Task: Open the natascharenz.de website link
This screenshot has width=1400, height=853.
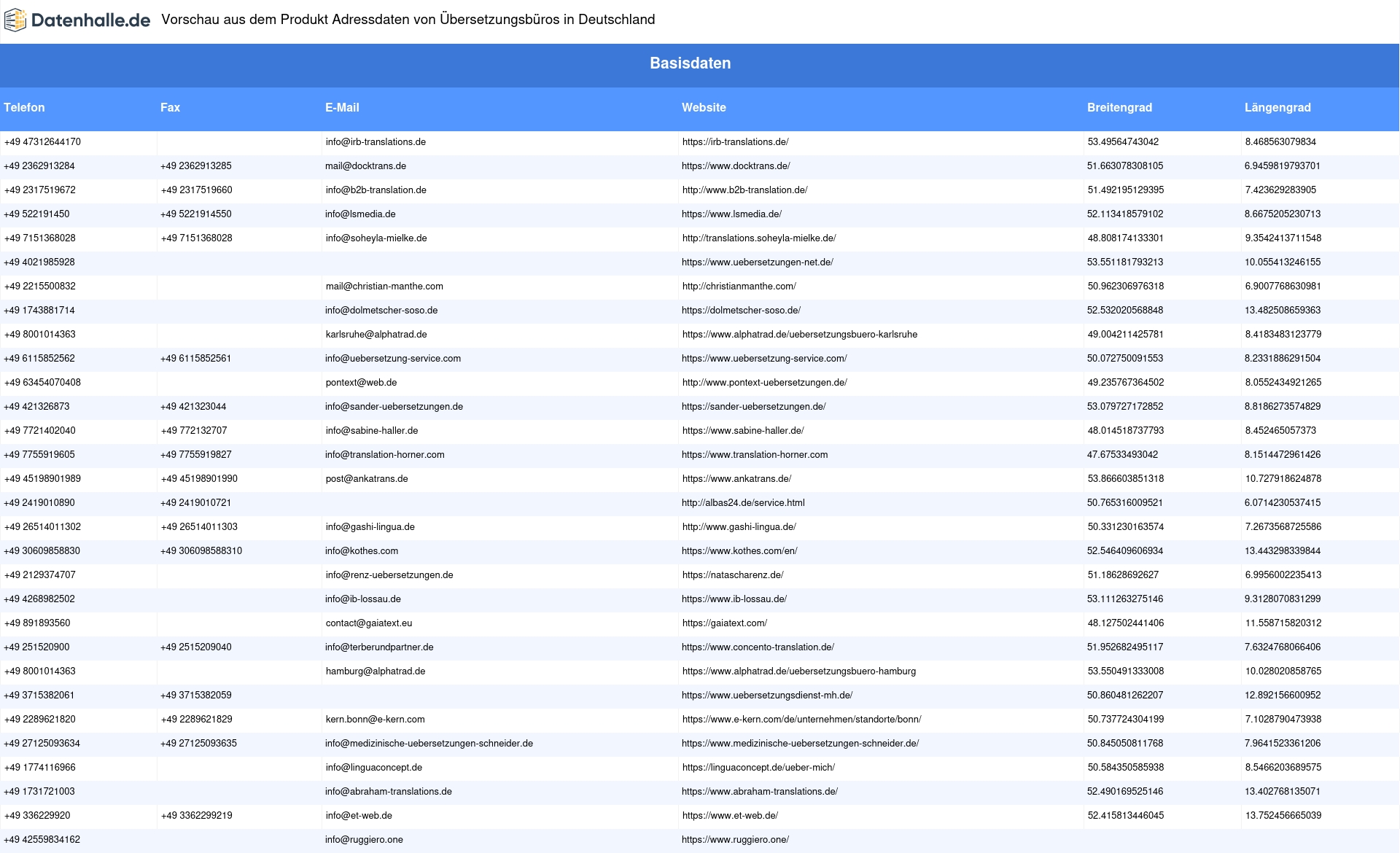Action: click(x=733, y=575)
